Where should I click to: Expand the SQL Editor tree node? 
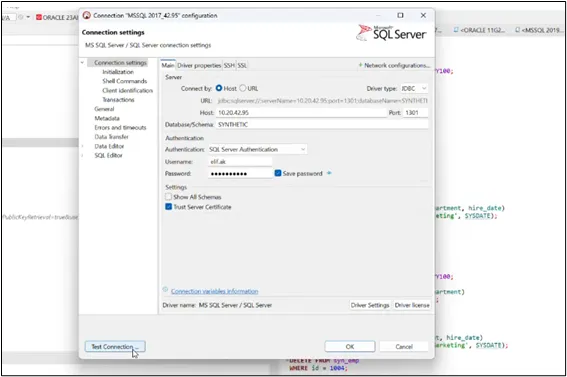coord(82,155)
